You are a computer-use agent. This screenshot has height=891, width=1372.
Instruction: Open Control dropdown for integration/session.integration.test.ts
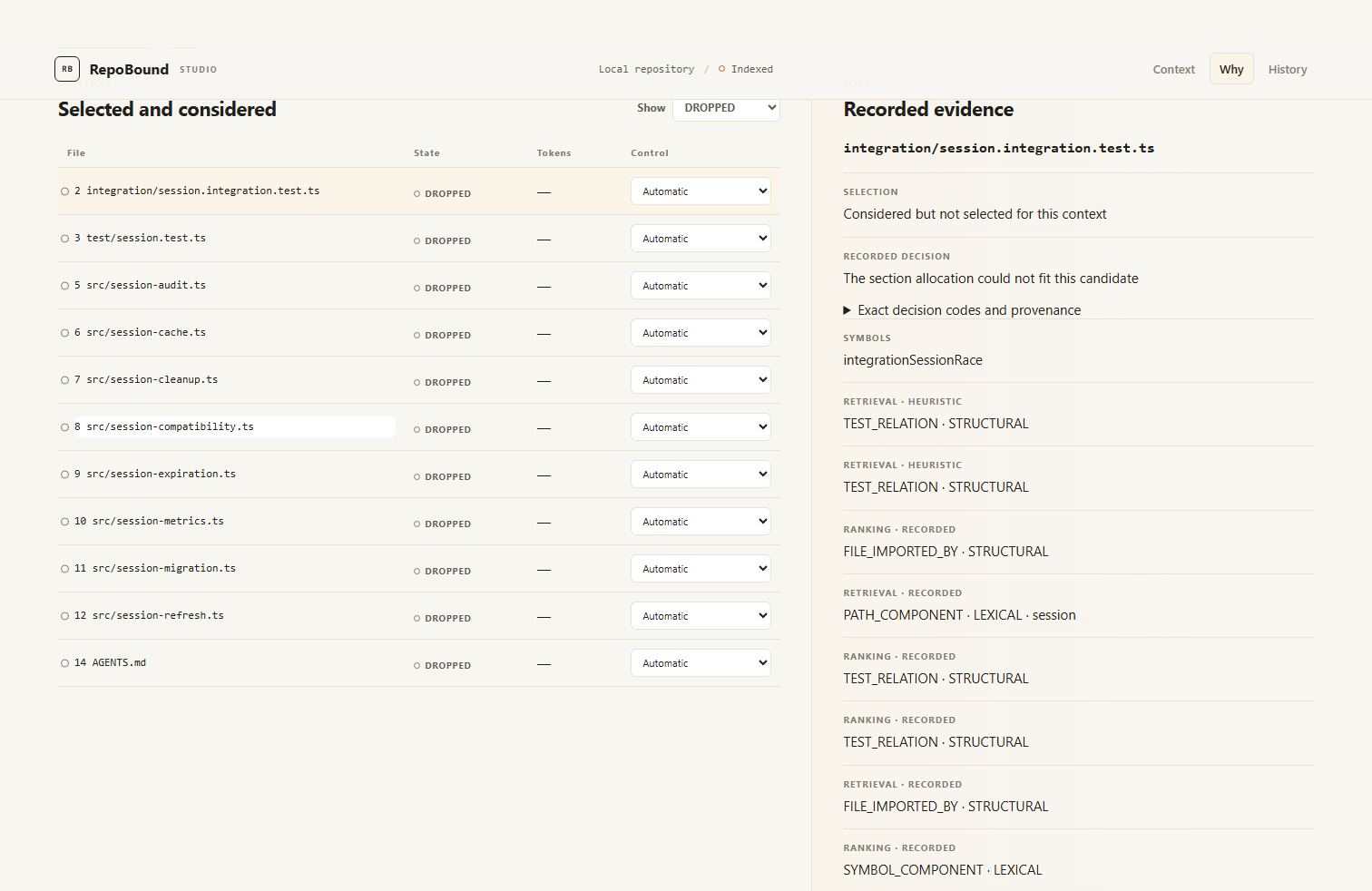[x=701, y=191]
